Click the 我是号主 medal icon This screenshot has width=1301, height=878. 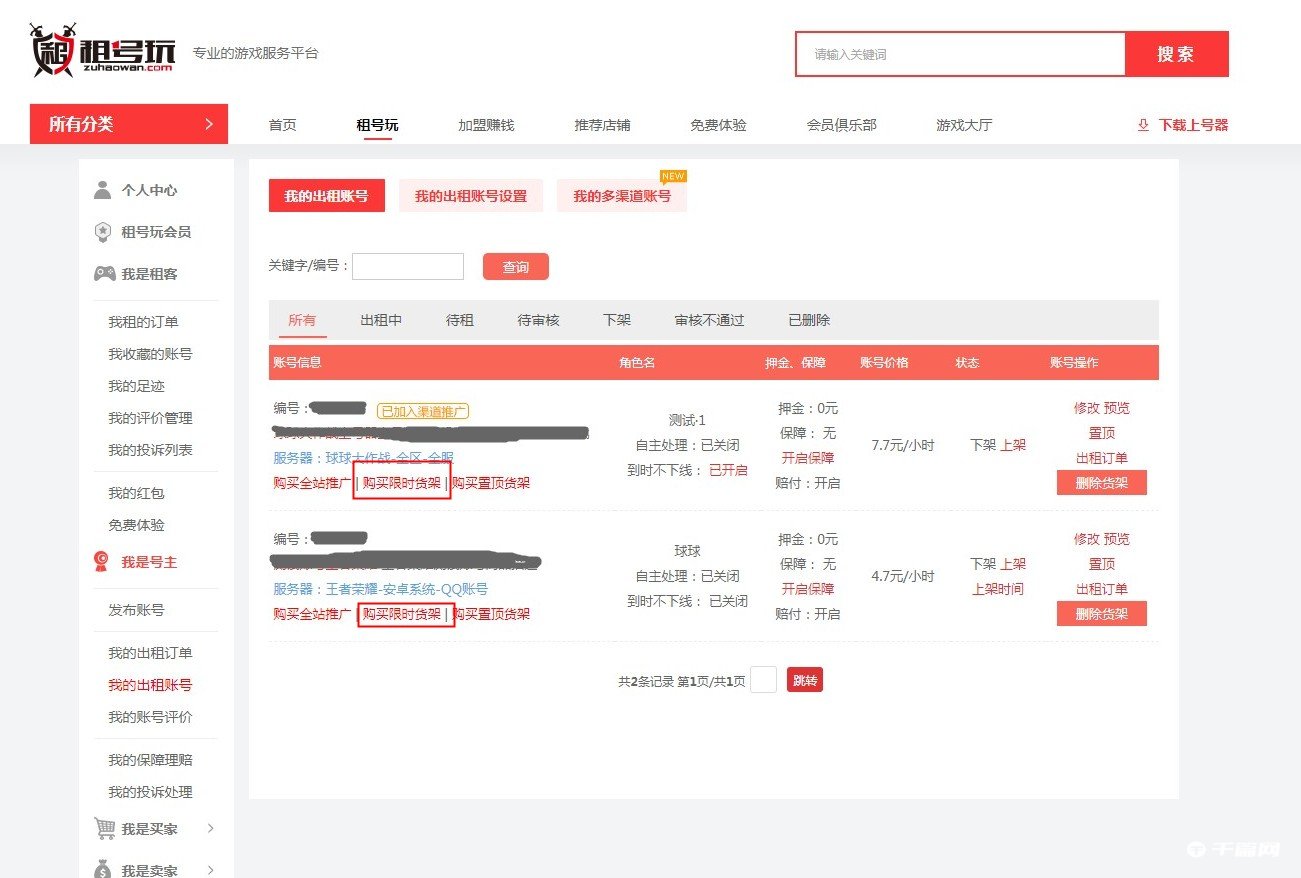coord(100,561)
